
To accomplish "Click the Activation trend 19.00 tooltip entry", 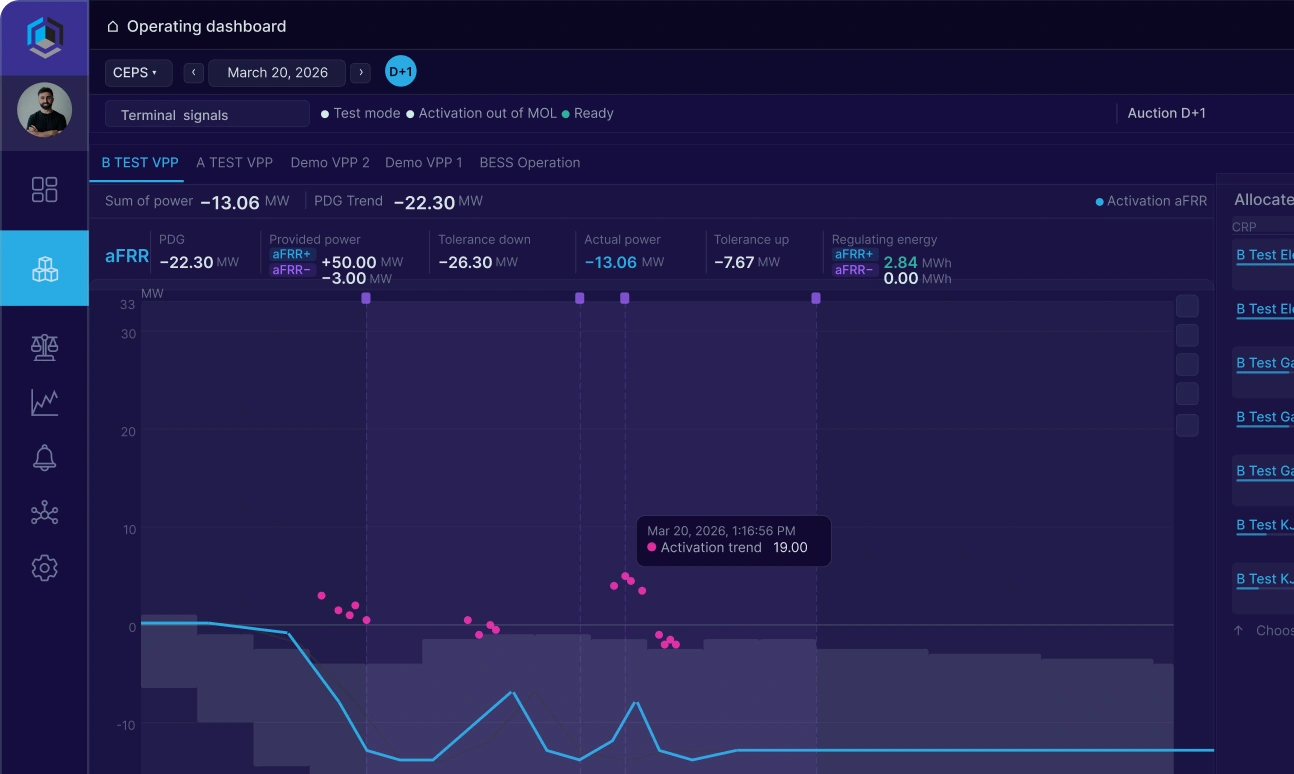I will point(727,548).
